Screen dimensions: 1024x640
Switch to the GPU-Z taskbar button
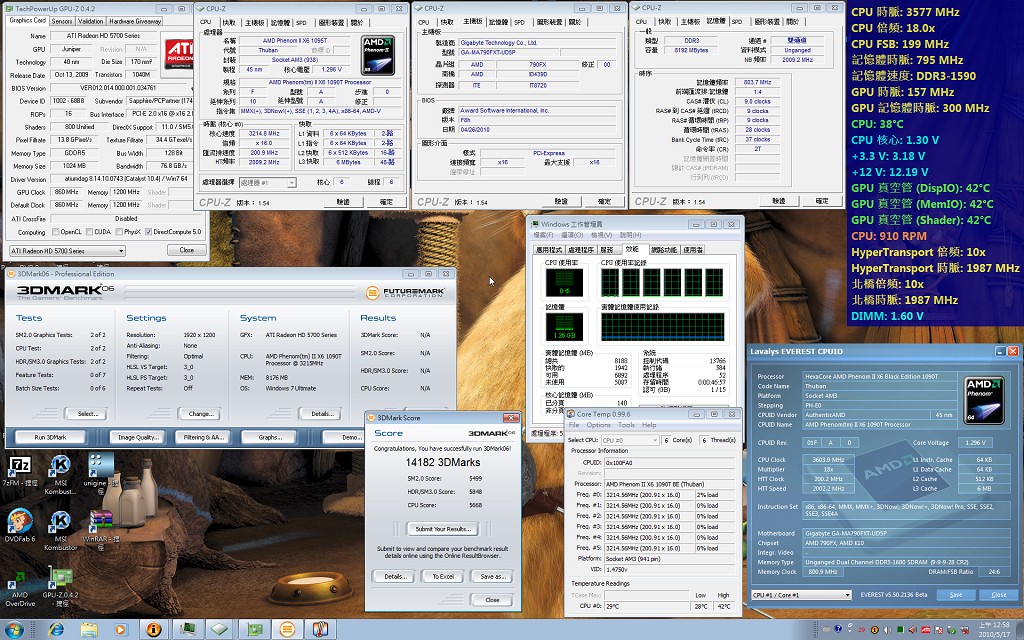point(253,630)
